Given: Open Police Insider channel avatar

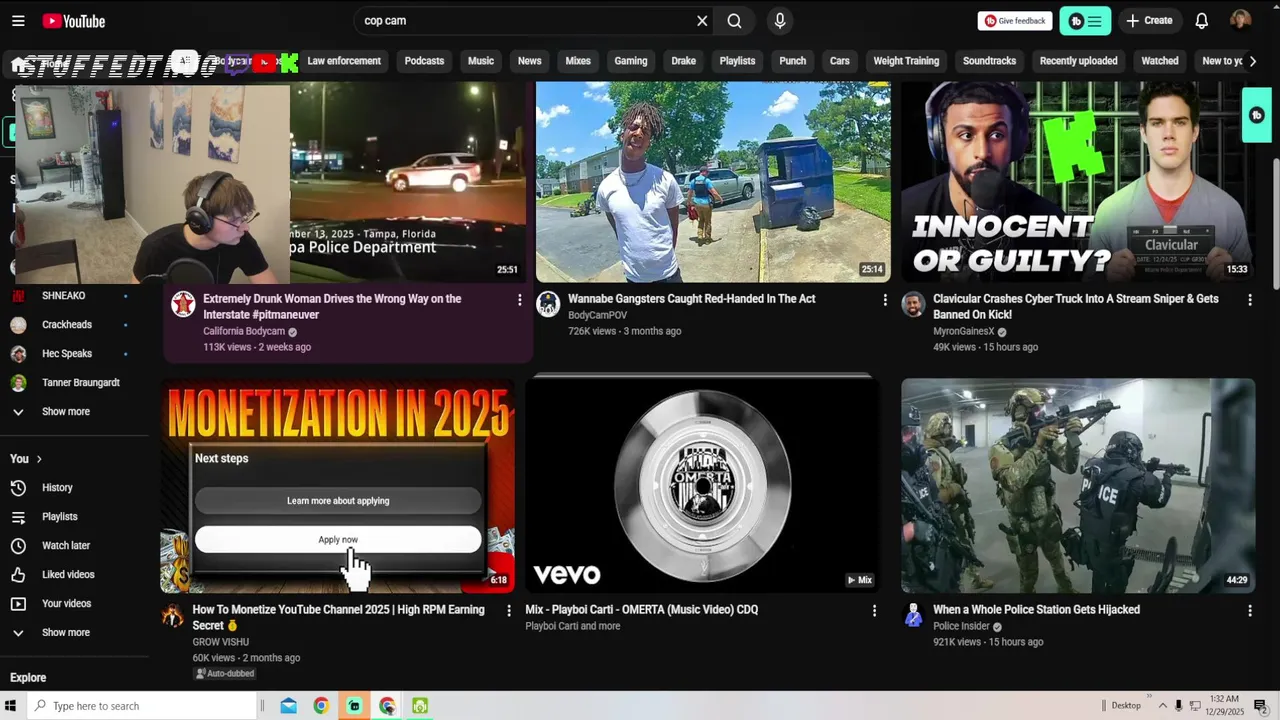Looking at the screenshot, I should 913,615.
